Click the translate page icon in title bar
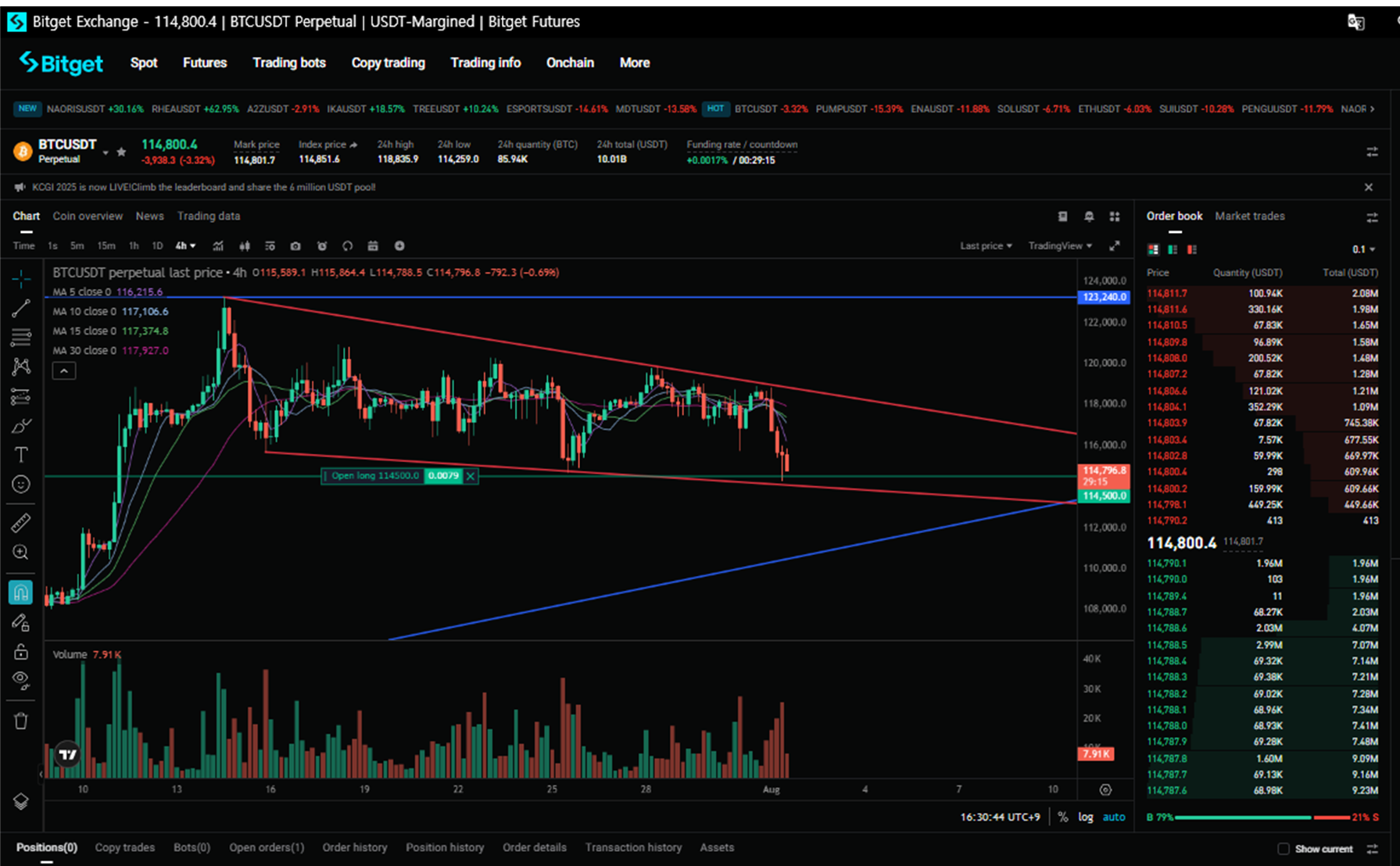This screenshot has height=866, width=1400. click(x=1356, y=22)
